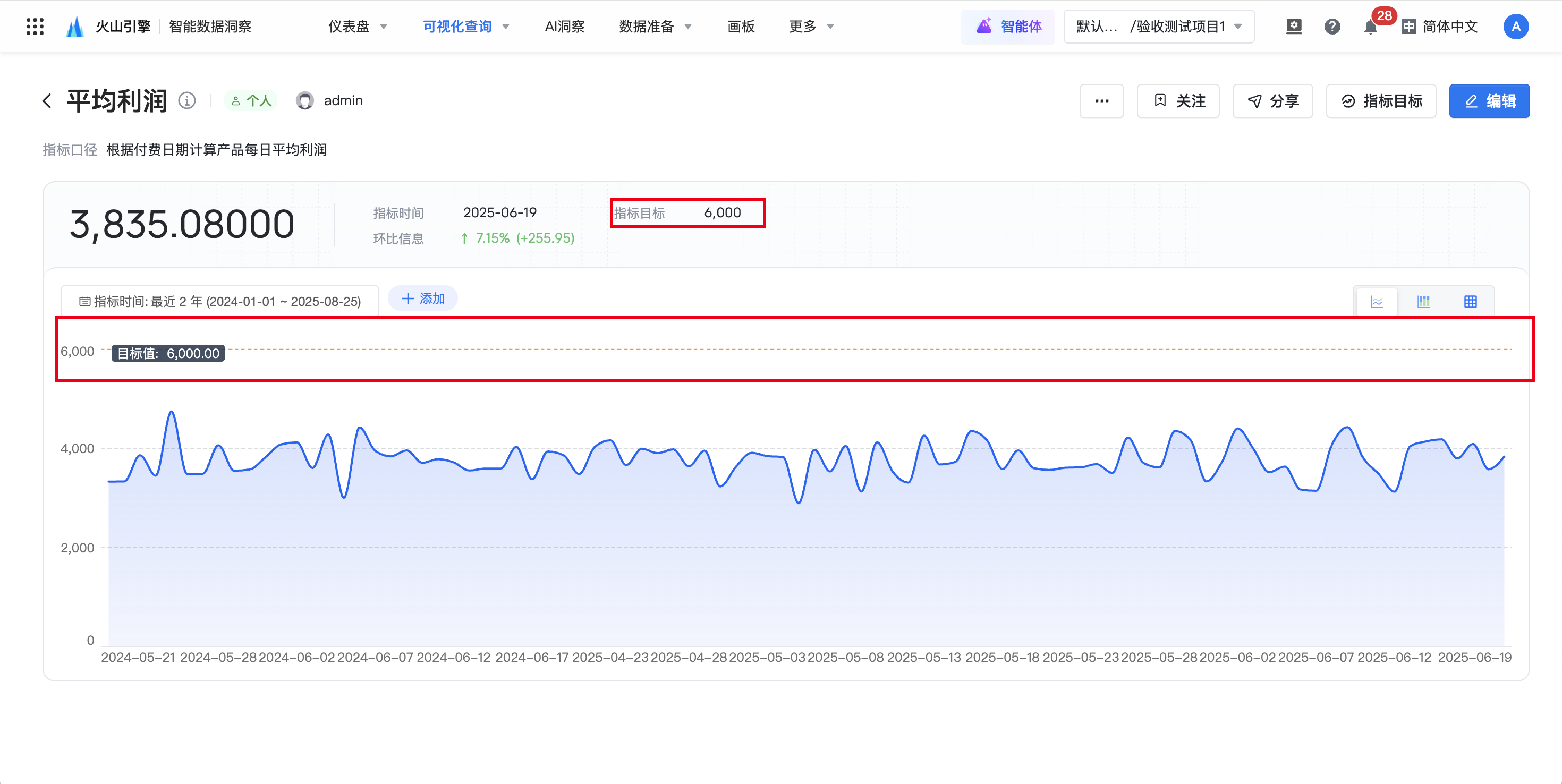Viewport: 1562px width, 784px height.
Task: Switch to table grid view
Action: click(x=1470, y=301)
